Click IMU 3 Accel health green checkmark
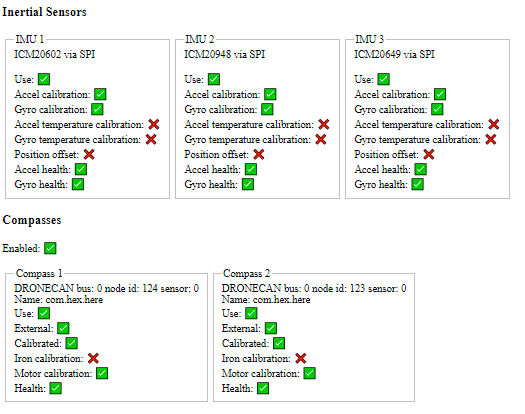The width and height of the screenshot is (525, 414). [421, 169]
